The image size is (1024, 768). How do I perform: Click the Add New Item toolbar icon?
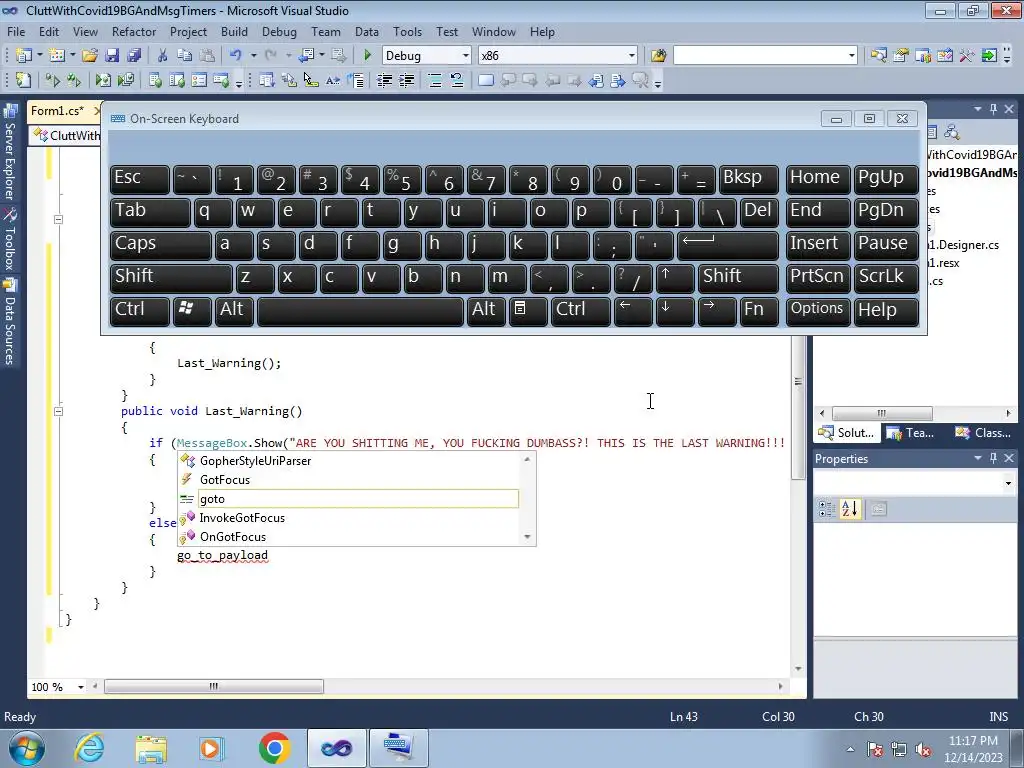(x=56, y=56)
